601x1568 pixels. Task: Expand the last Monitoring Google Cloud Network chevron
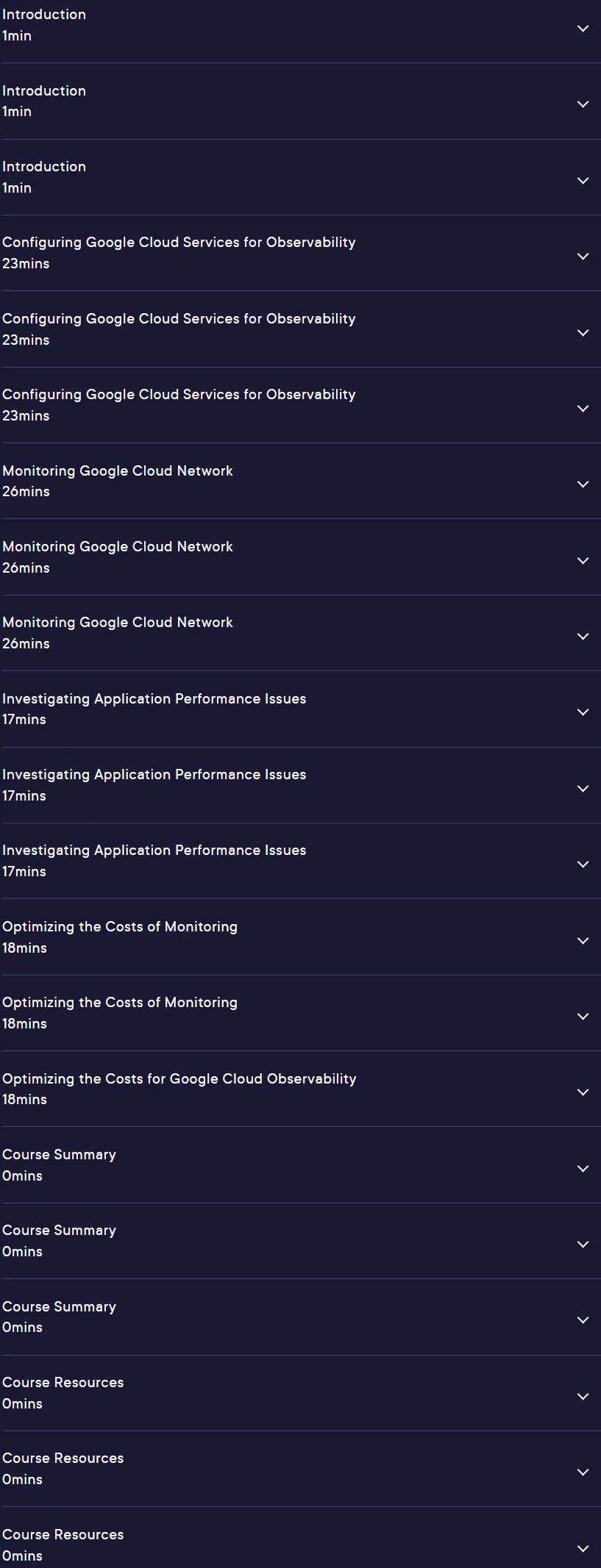click(x=583, y=637)
